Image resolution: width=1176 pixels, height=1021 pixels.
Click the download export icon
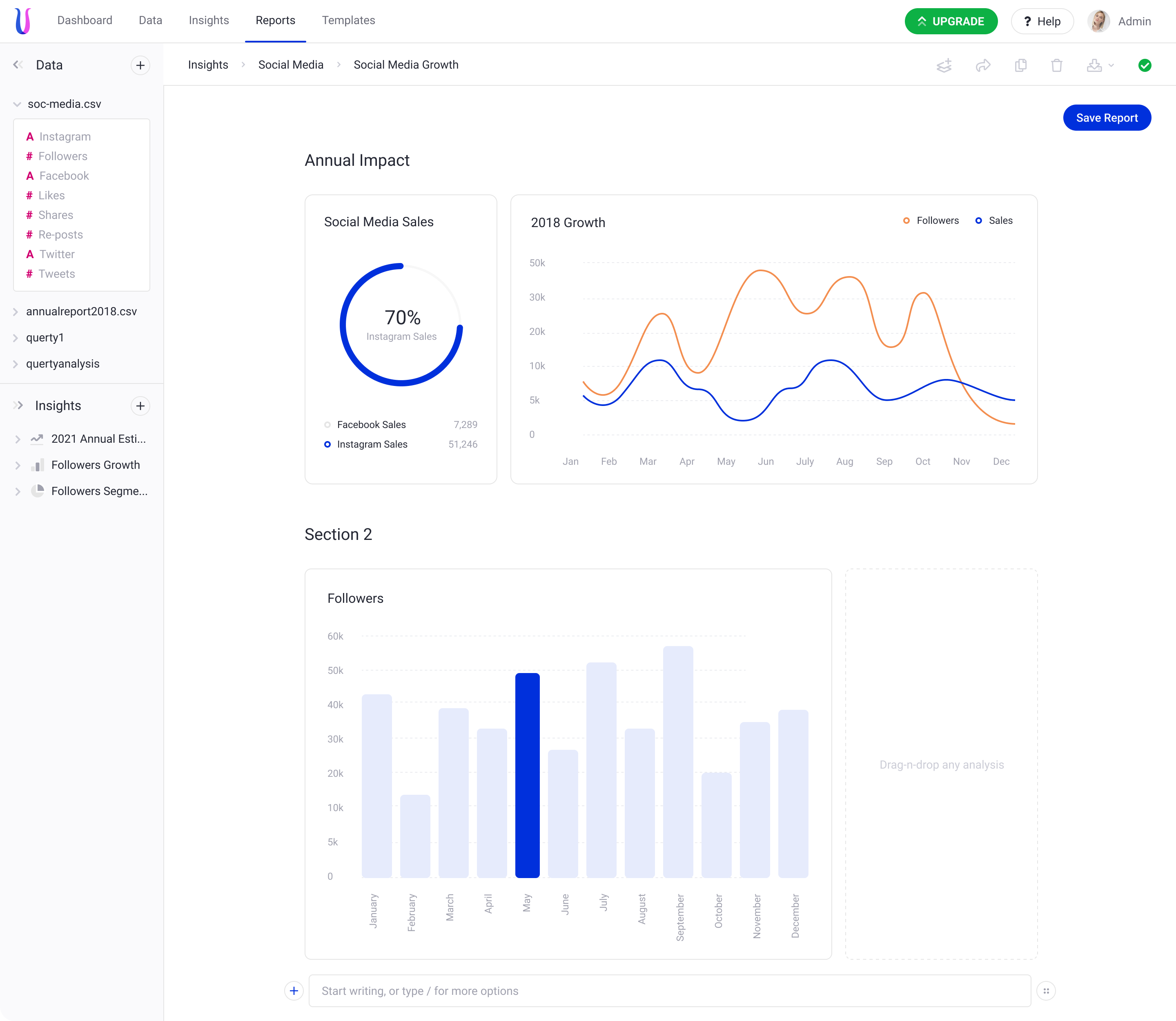point(1094,65)
